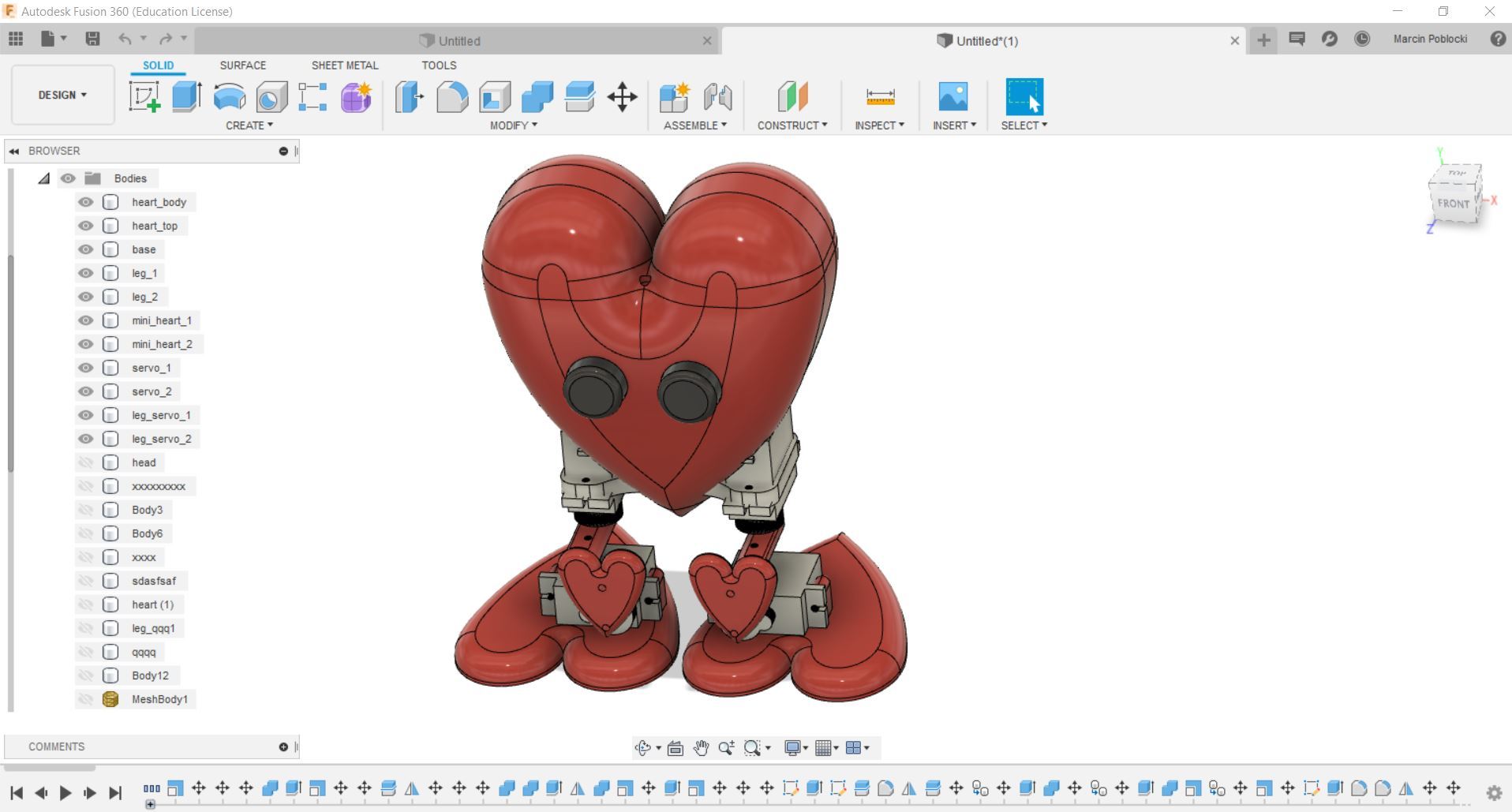Click the Save icon
The image size is (1512, 812).
click(92, 39)
